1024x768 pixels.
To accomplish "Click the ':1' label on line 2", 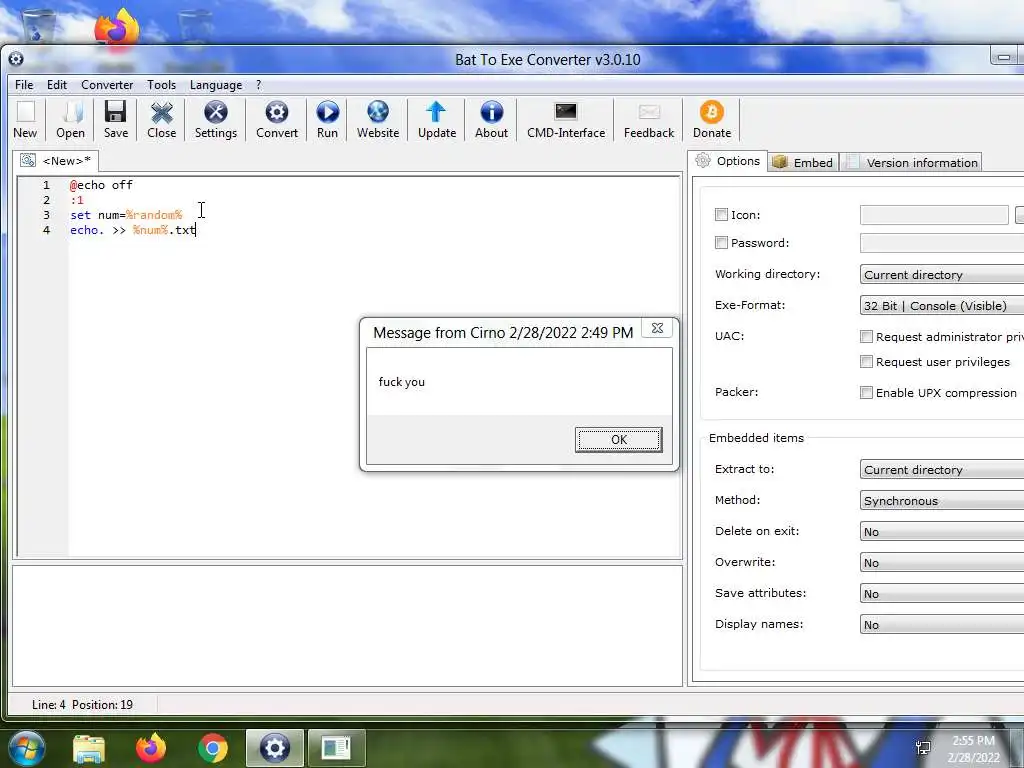I will point(77,200).
